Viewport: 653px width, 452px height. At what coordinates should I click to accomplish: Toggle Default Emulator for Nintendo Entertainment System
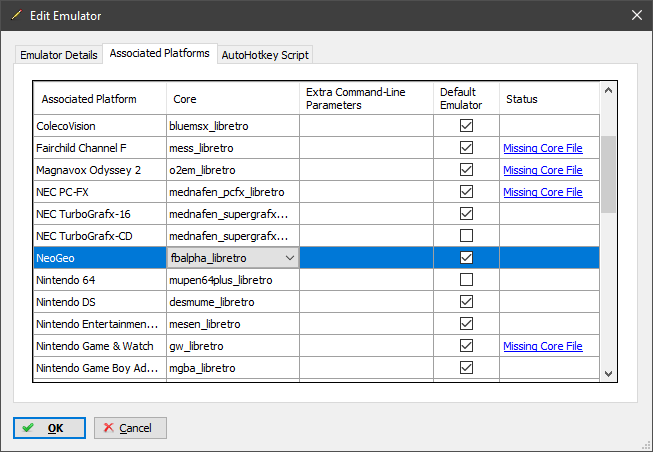[466, 324]
